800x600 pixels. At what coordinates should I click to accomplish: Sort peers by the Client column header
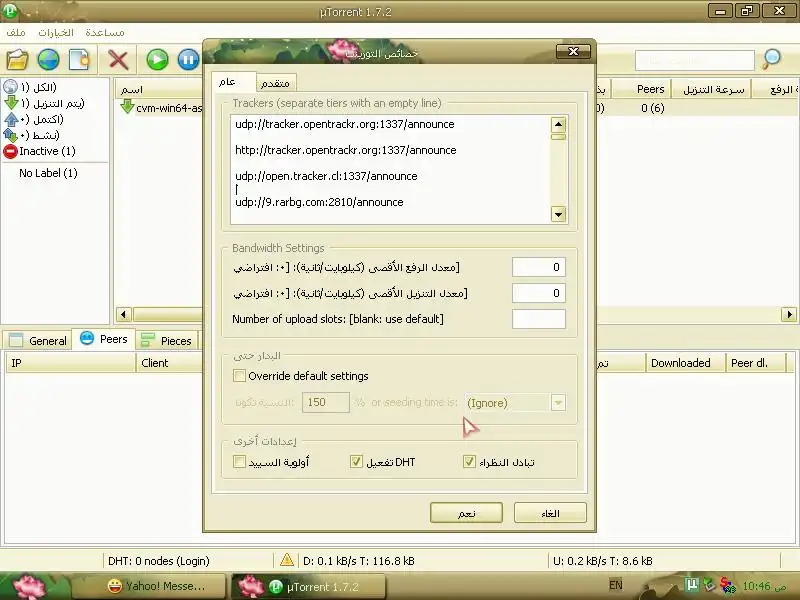coord(170,363)
